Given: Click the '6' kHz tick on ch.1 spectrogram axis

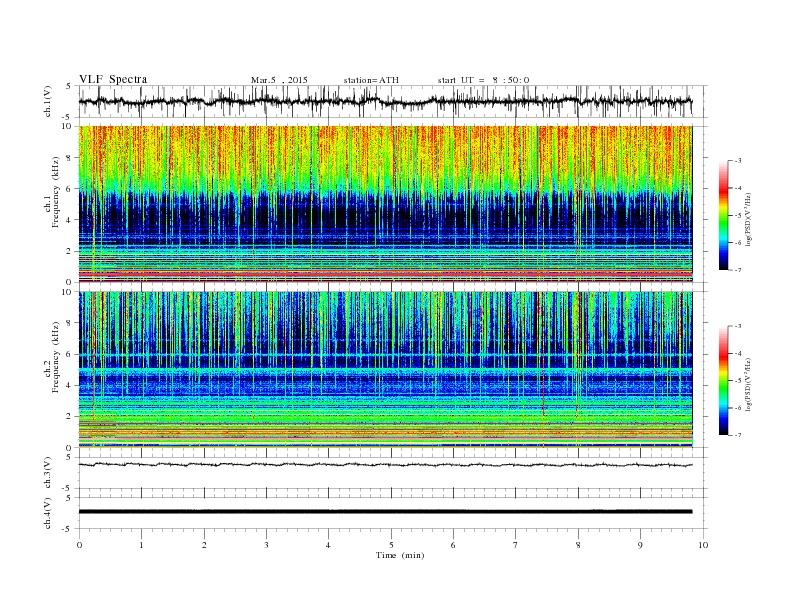Looking at the screenshot, I should (69, 189).
